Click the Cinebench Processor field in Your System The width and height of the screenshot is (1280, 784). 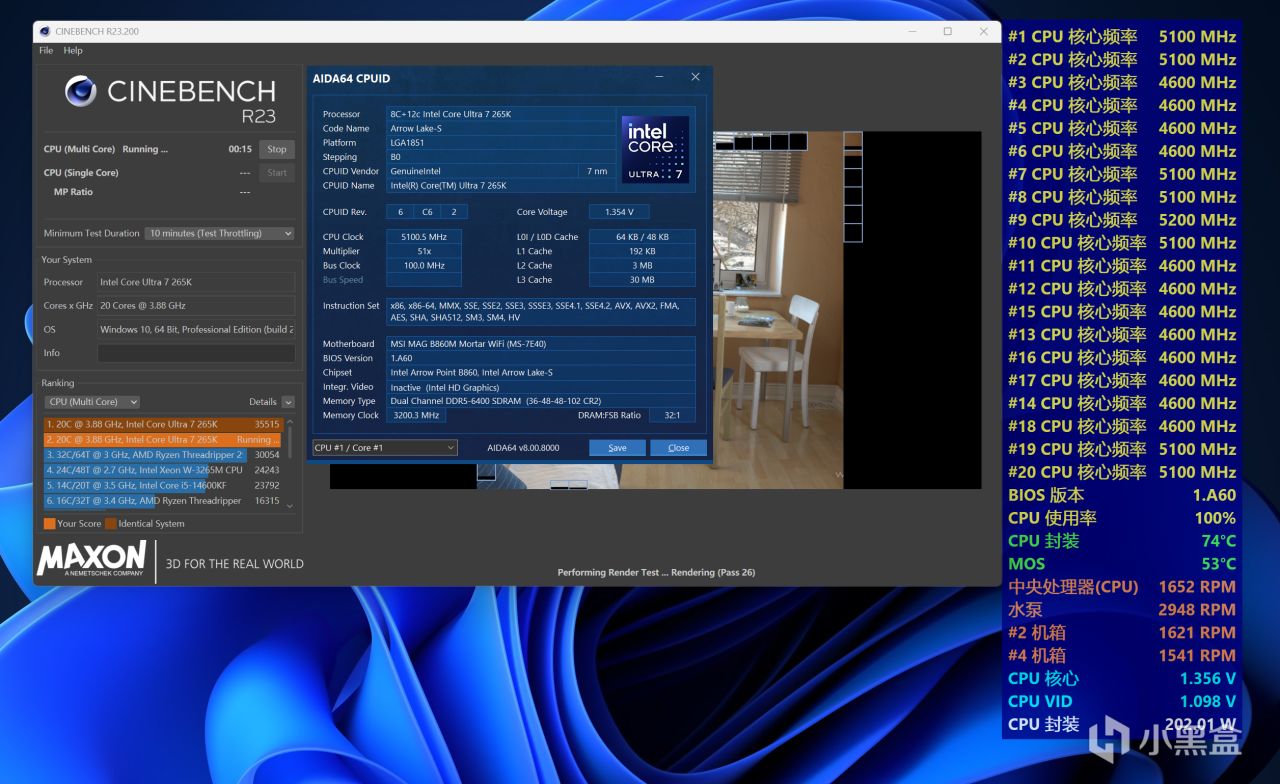[x=196, y=282]
